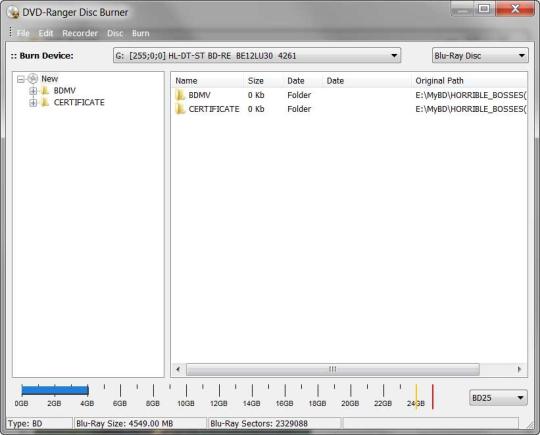Click the red capacity limit marker
This screenshot has width=540, height=435.
433,396
